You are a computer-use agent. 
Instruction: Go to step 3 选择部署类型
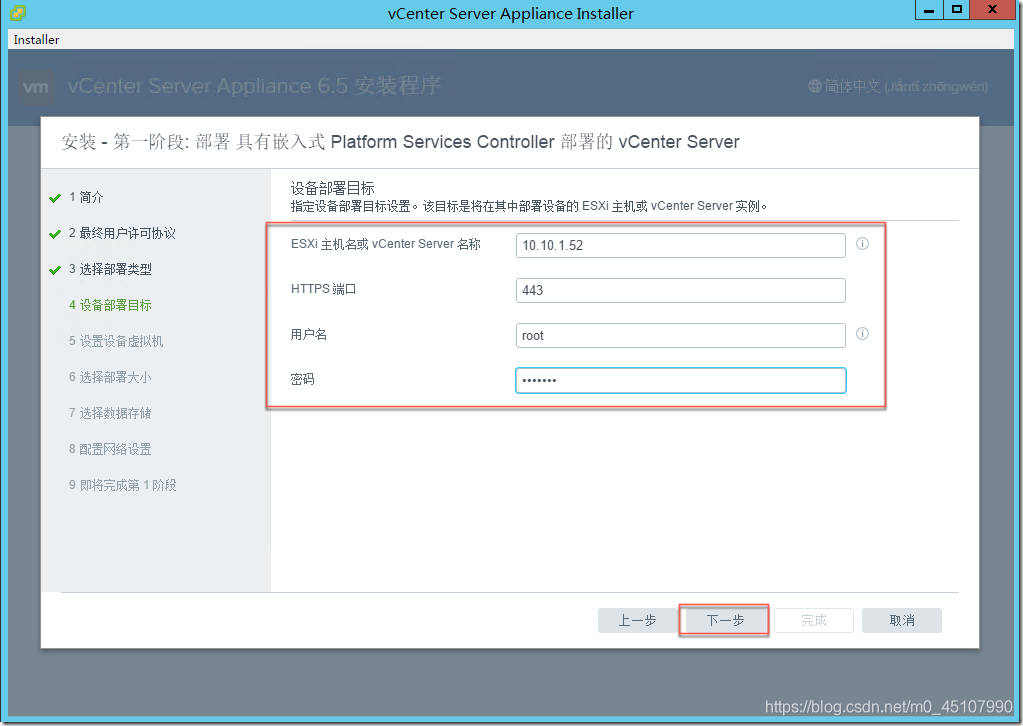pos(110,269)
